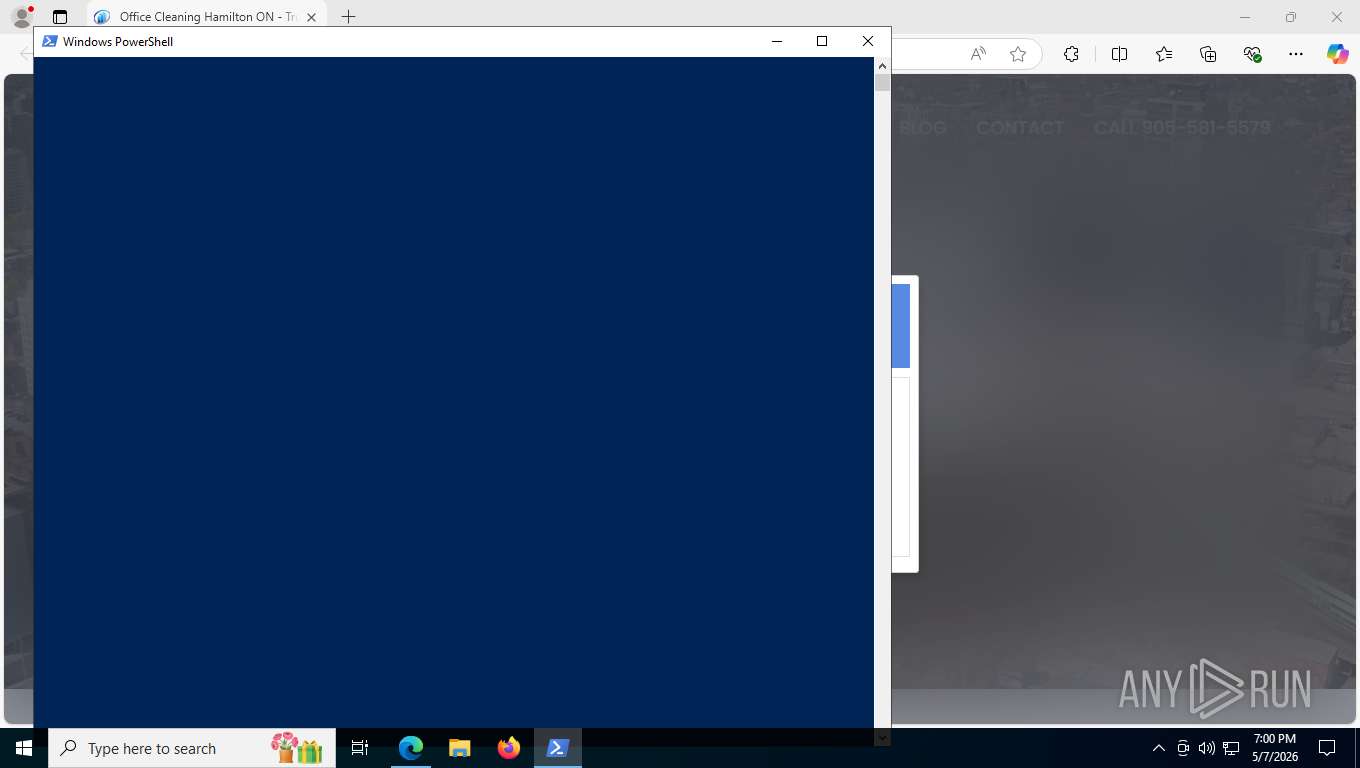Image resolution: width=1360 pixels, height=768 pixels.
Task: Open the Collections icon in Edge
Action: point(1208,54)
